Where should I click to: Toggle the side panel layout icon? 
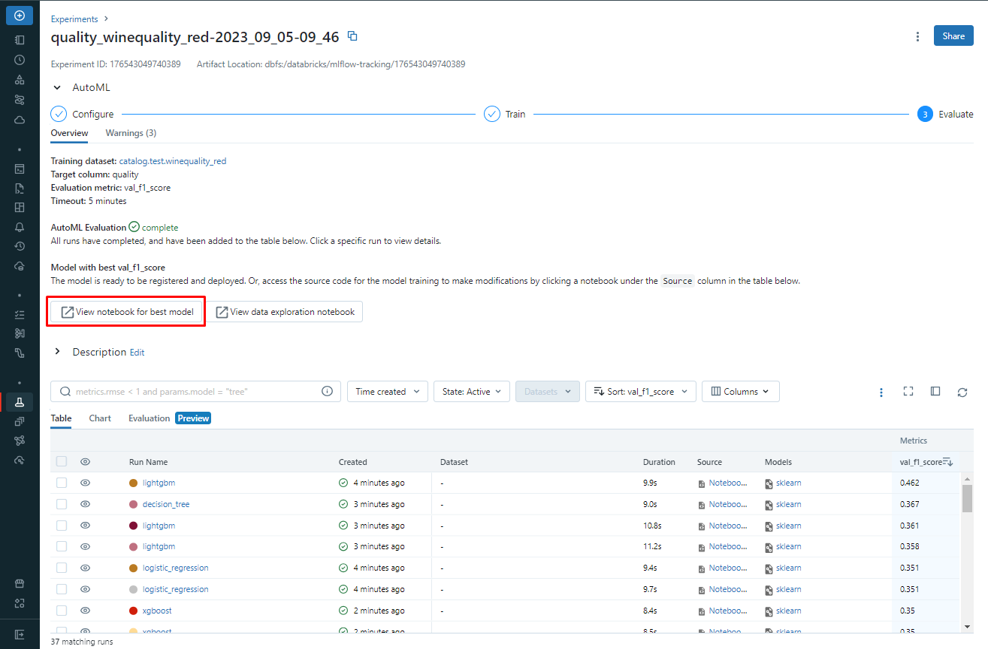935,392
